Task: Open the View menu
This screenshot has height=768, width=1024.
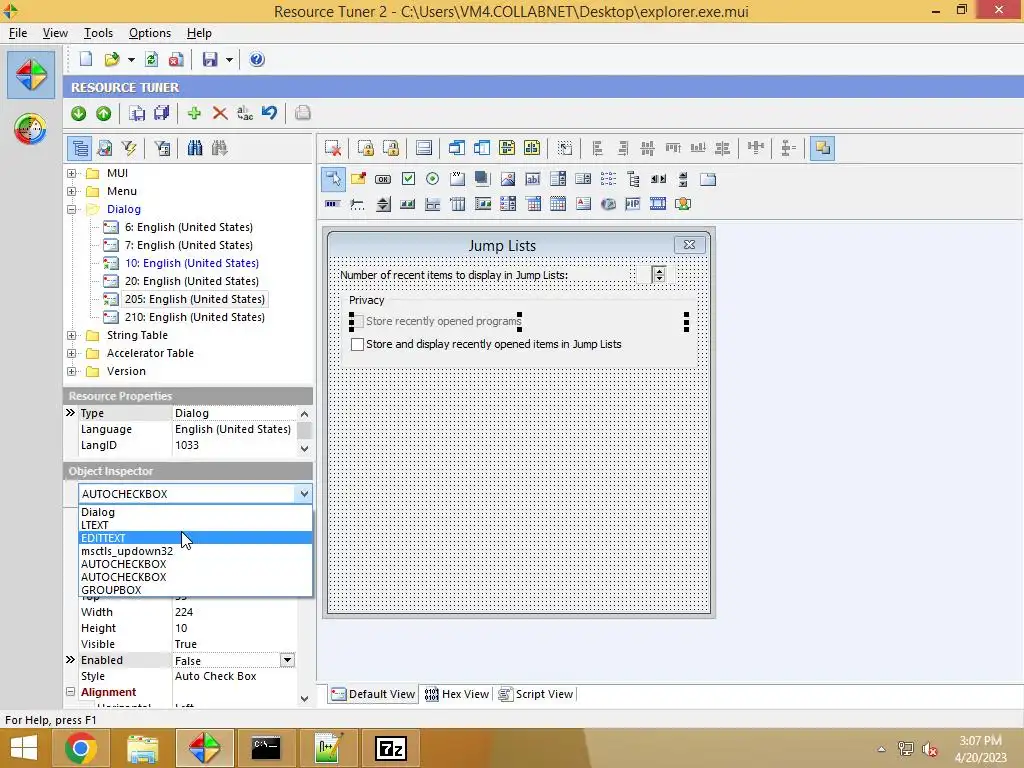Action: click(x=56, y=33)
